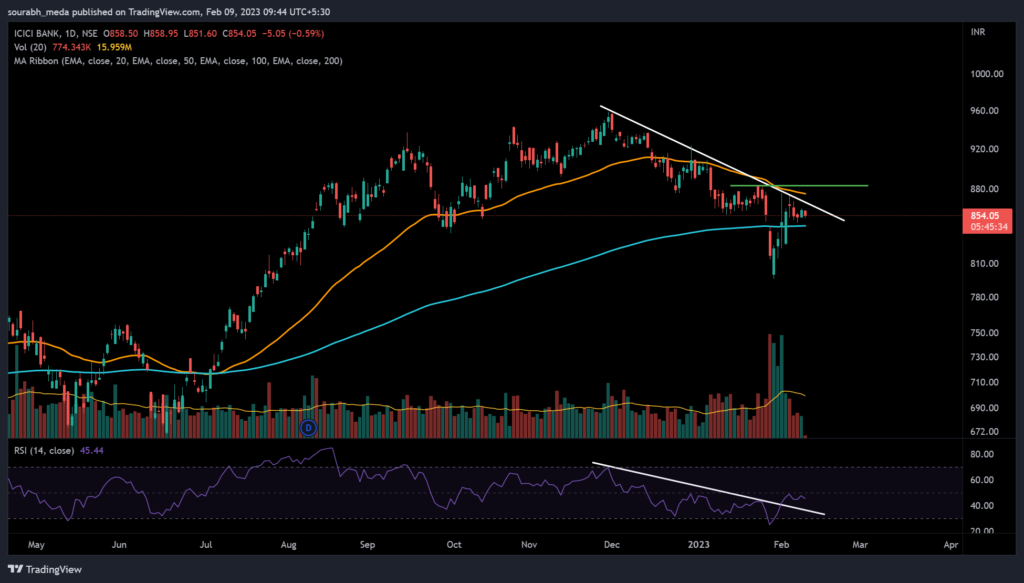Image resolution: width=1024 pixels, height=583 pixels.
Task: Click the Feb label on time axis
Action: pos(781,544)
